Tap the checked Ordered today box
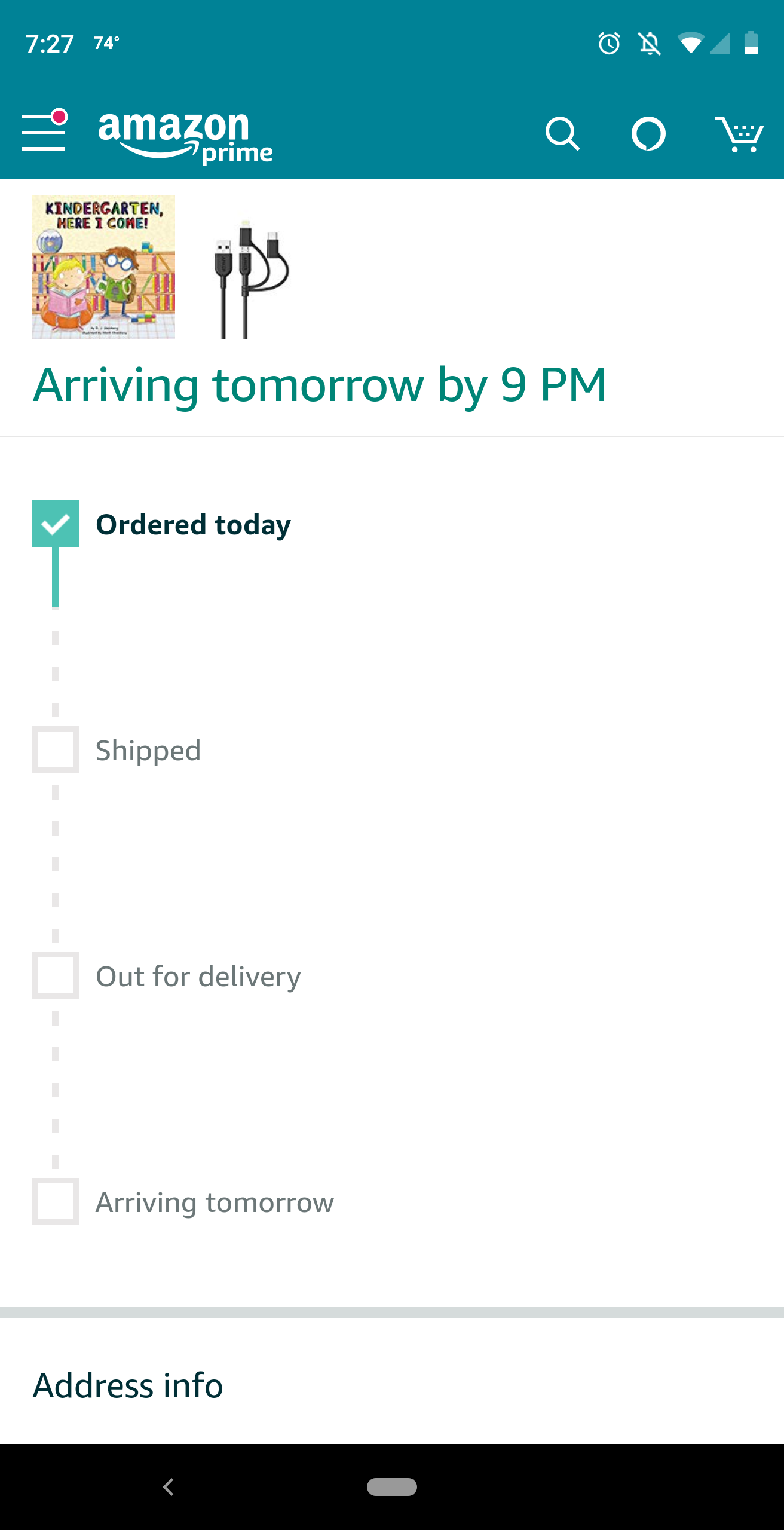Screen dimensions: 784x1530 click(x=56, y=524)
